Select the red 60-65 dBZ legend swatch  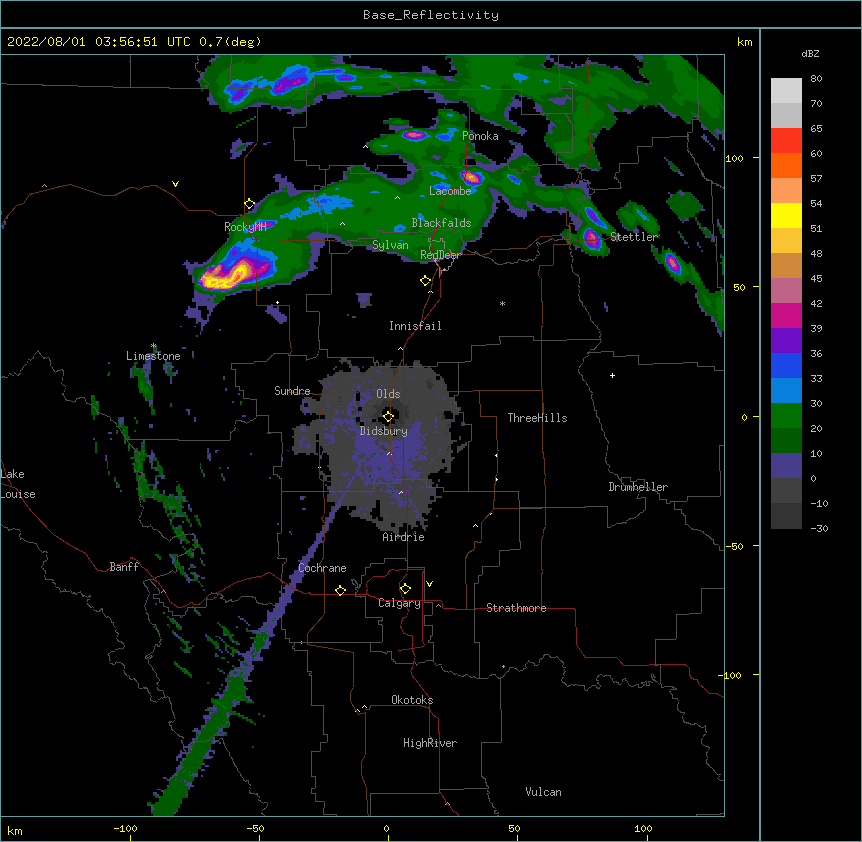click(x=786, y=141)
